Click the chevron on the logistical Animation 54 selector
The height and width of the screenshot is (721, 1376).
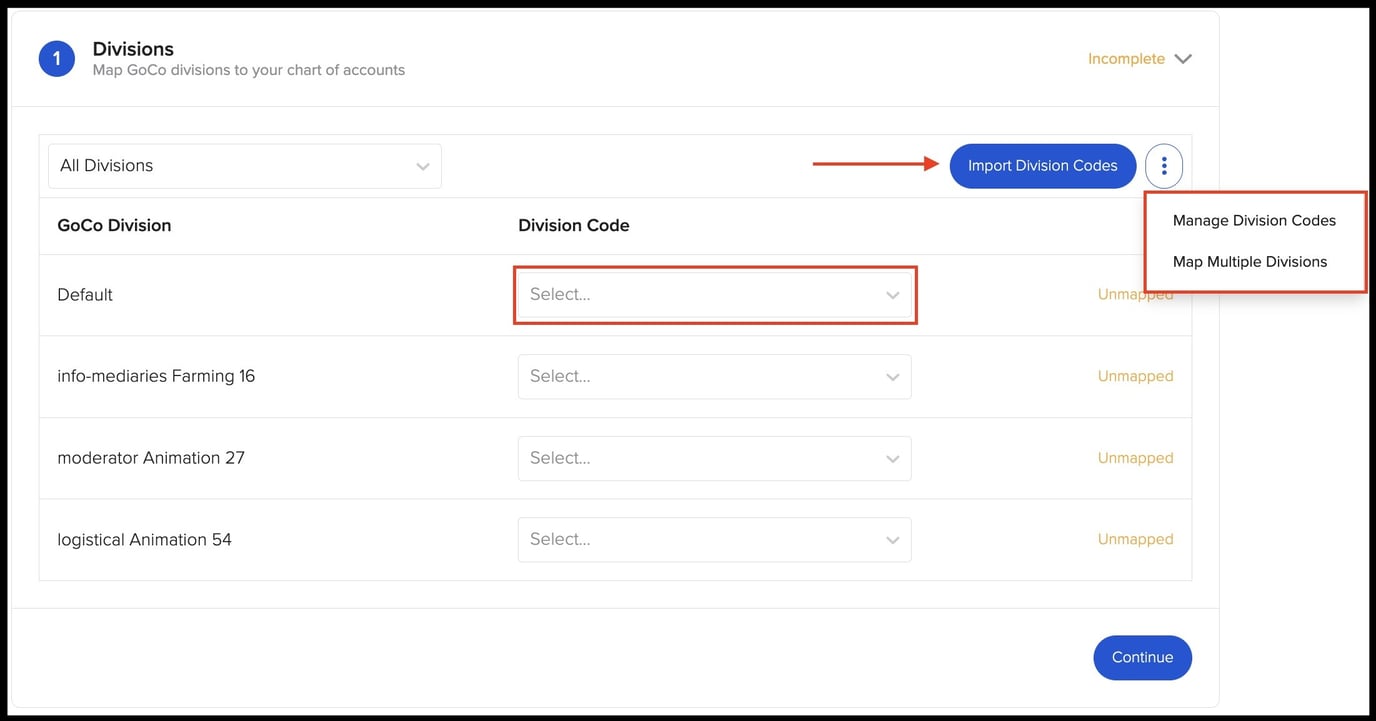pyautogui.click(x=892, y=539)
